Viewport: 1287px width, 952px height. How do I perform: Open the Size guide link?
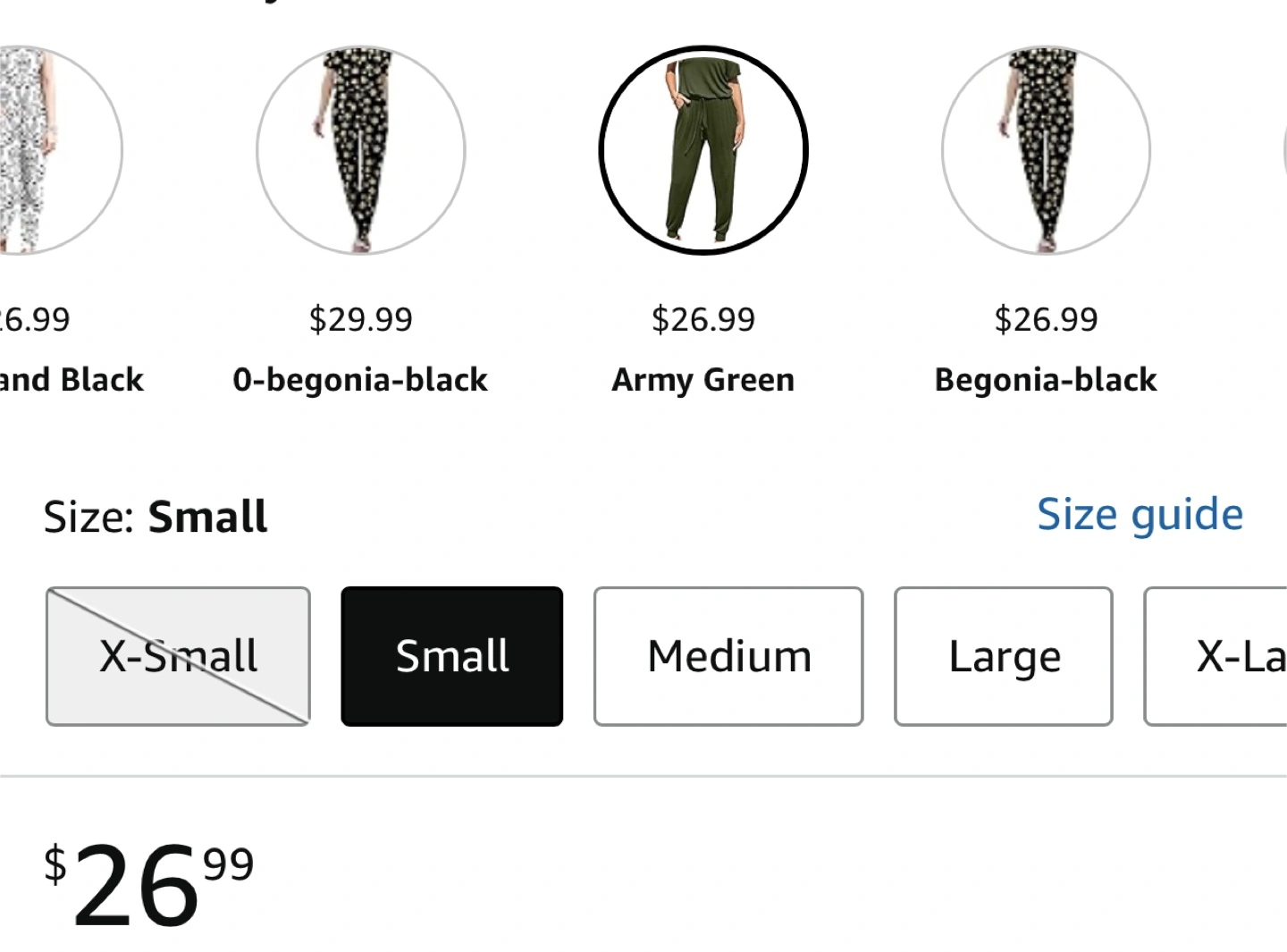pos(1140,515)
